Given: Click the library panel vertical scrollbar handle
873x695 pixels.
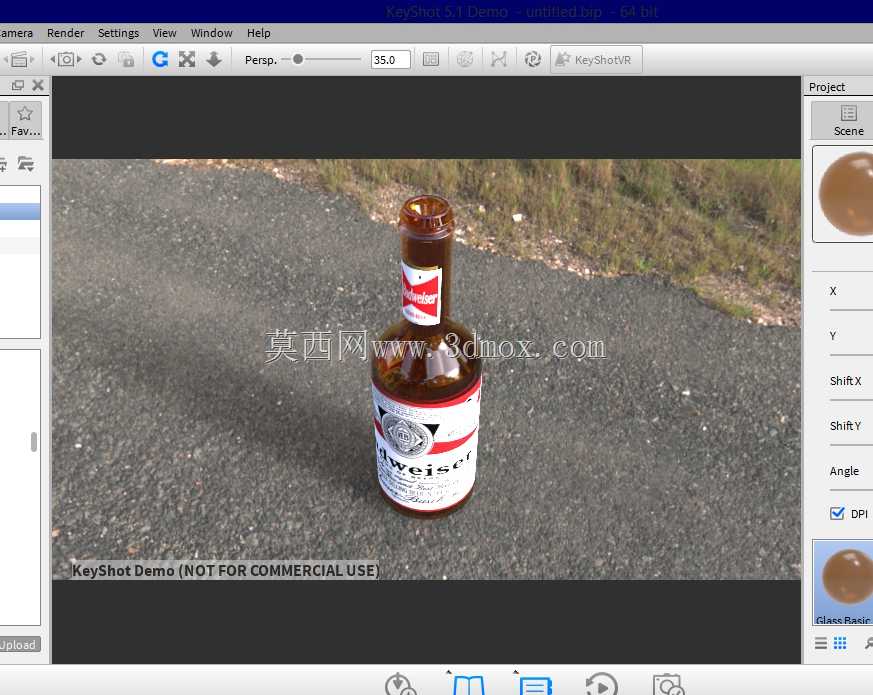Looking at the screenshot, I should click(x=34, y=442).
